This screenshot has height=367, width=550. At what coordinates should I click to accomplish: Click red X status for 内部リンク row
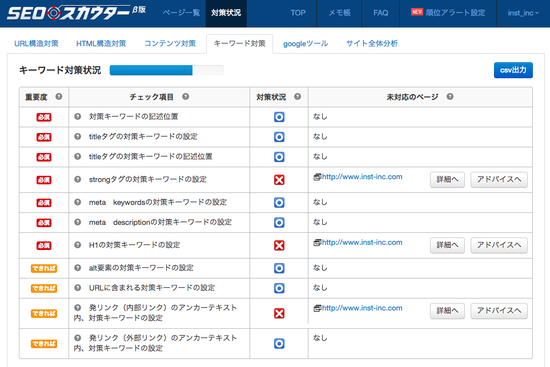279,313
